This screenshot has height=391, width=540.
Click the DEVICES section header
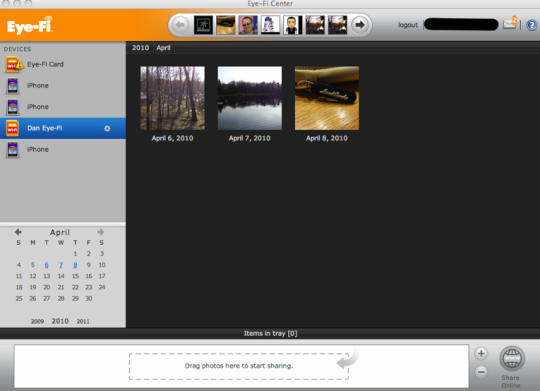pos(17,49)
